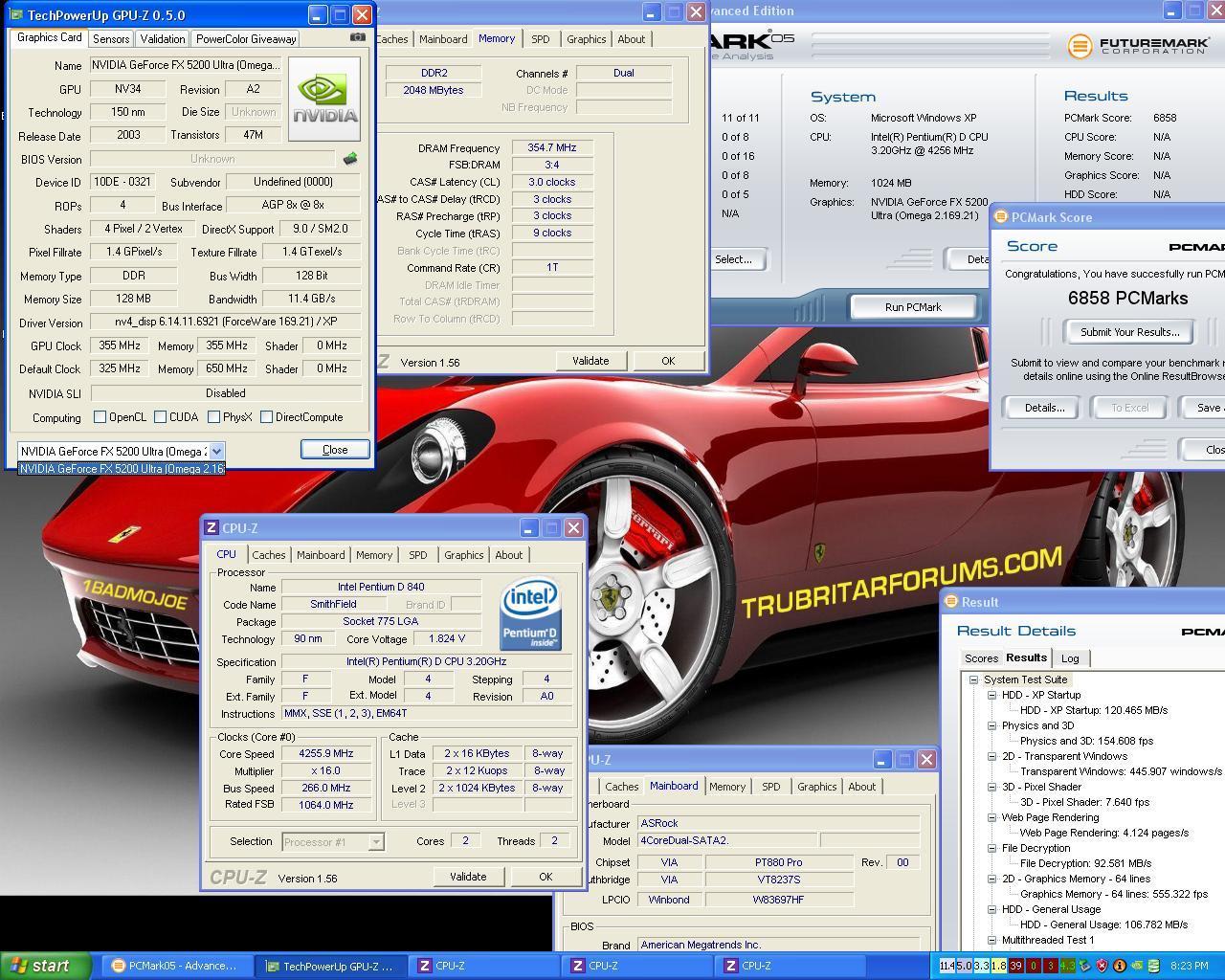Click the Result window title icon
The image size is (1225, 980).
point(951,602)
